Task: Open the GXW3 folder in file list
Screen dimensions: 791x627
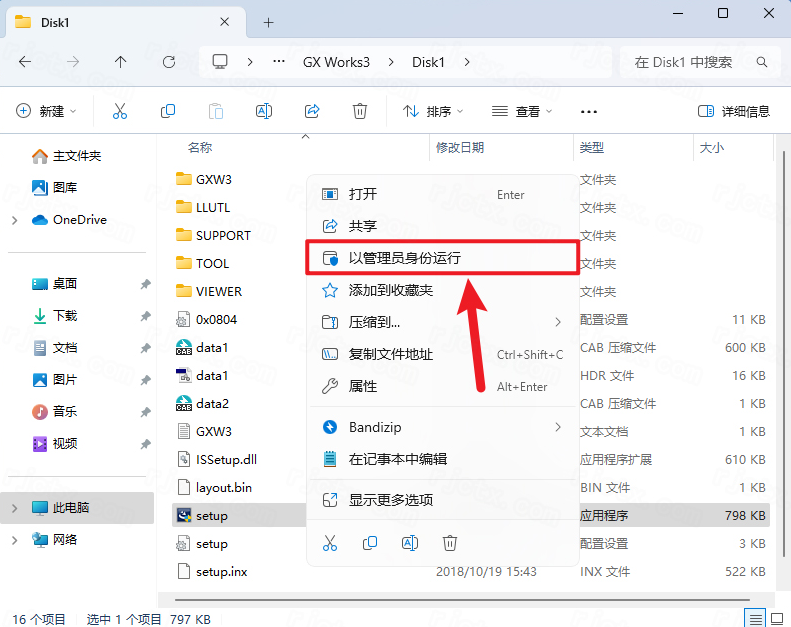Action: coord(213,179)
